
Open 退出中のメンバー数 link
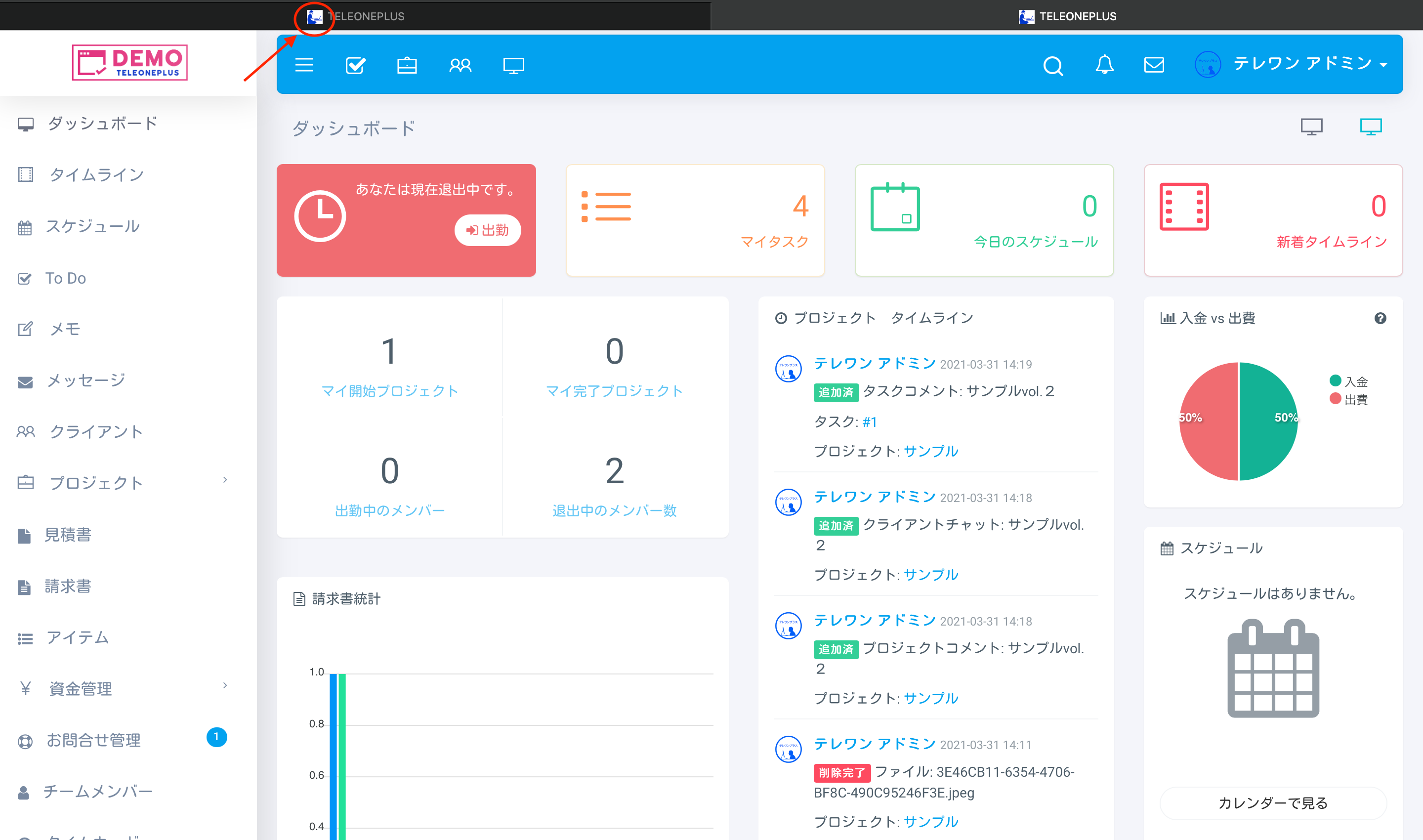pos(614,510)
